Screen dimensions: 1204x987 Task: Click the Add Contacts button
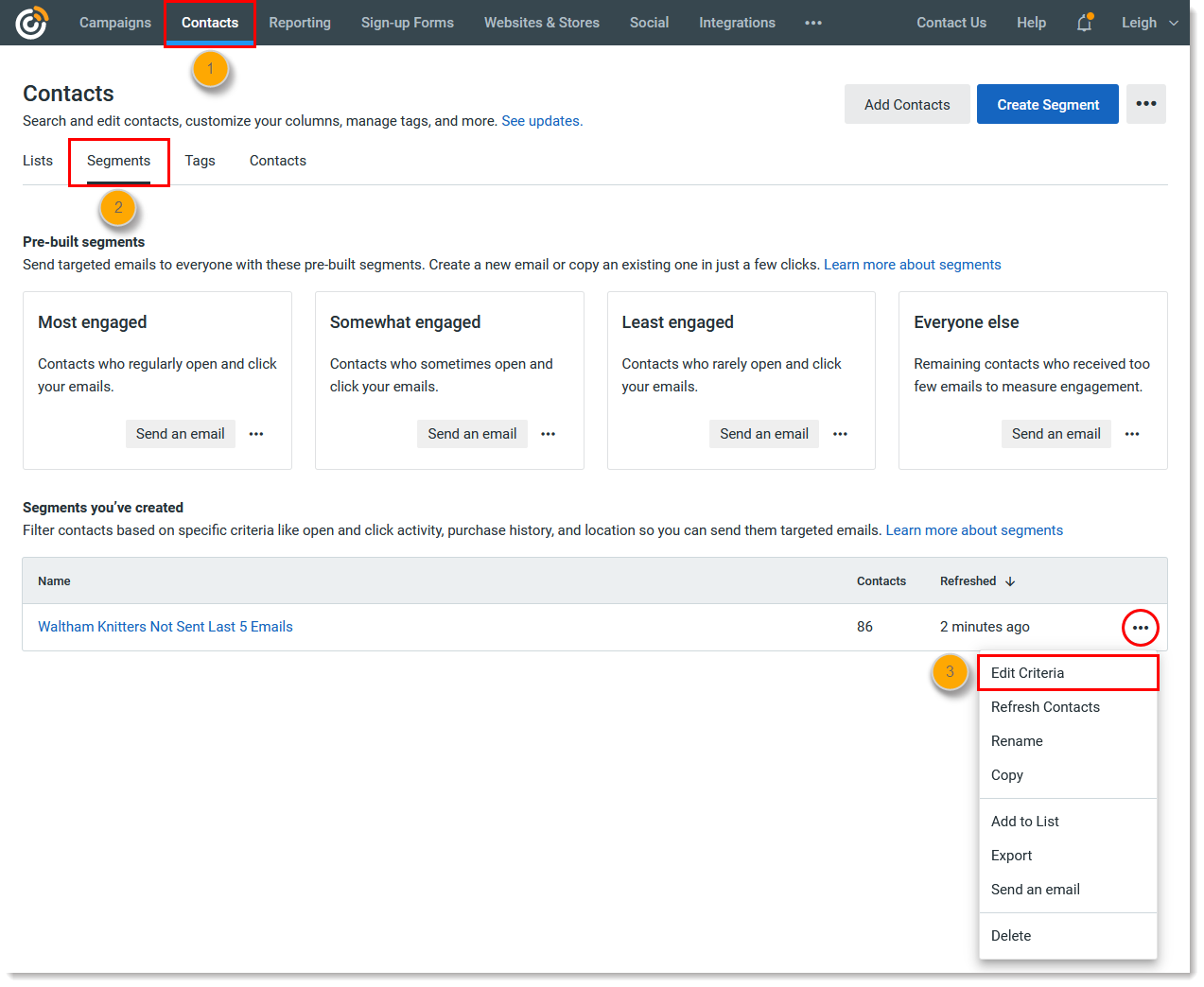pos(906,104)
